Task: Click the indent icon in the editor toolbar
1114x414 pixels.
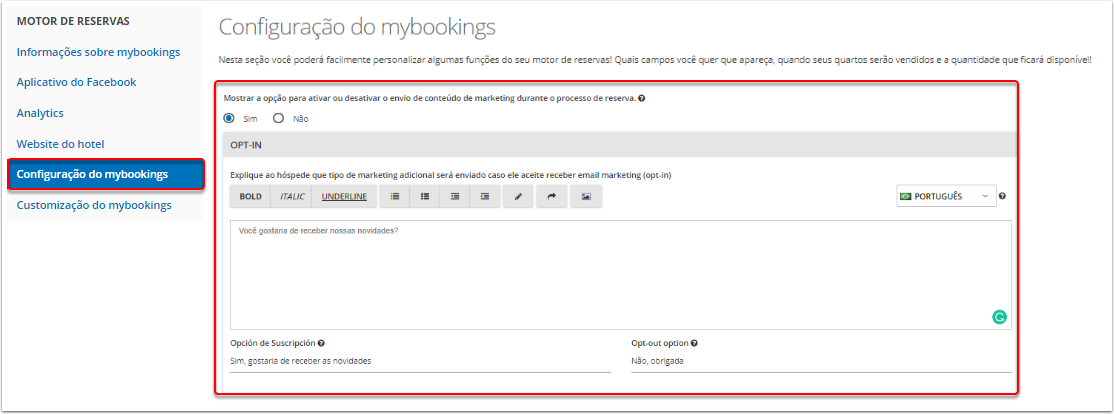Action: coord(485,197)
